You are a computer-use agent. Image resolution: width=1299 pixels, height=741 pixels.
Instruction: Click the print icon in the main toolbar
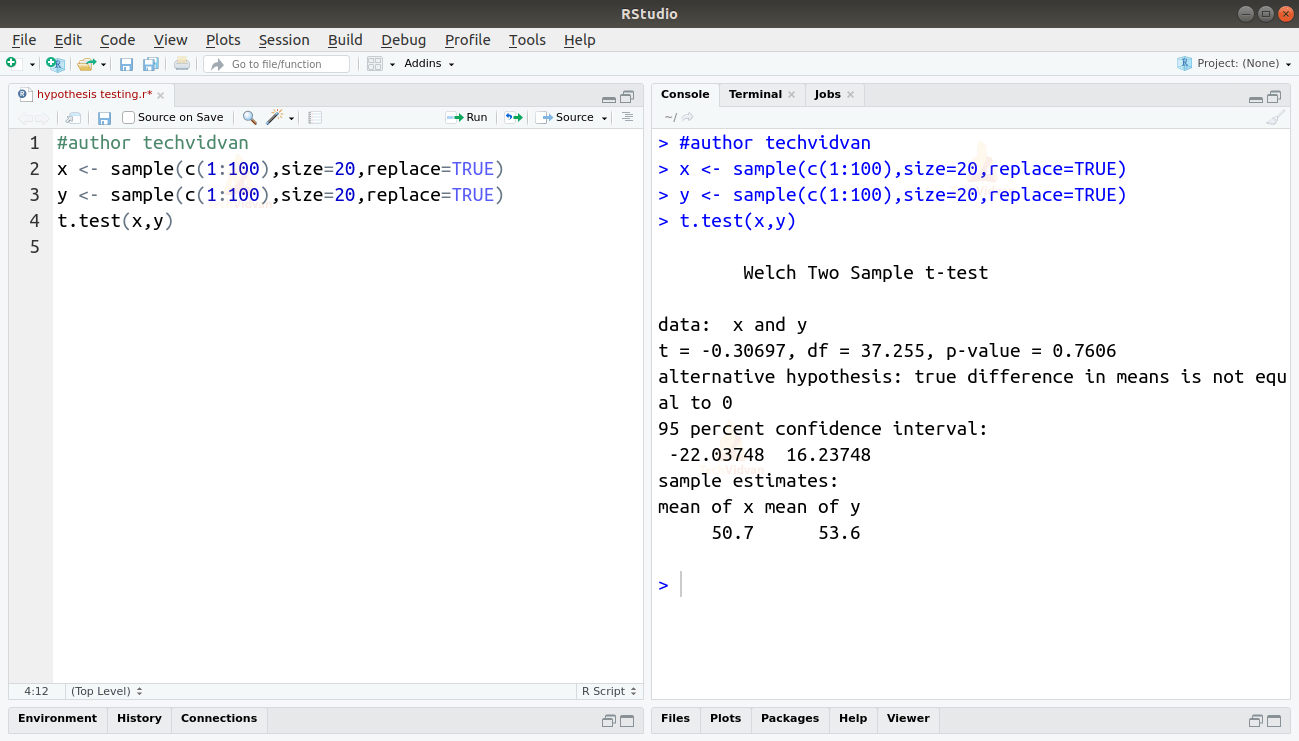coord(181,63)
